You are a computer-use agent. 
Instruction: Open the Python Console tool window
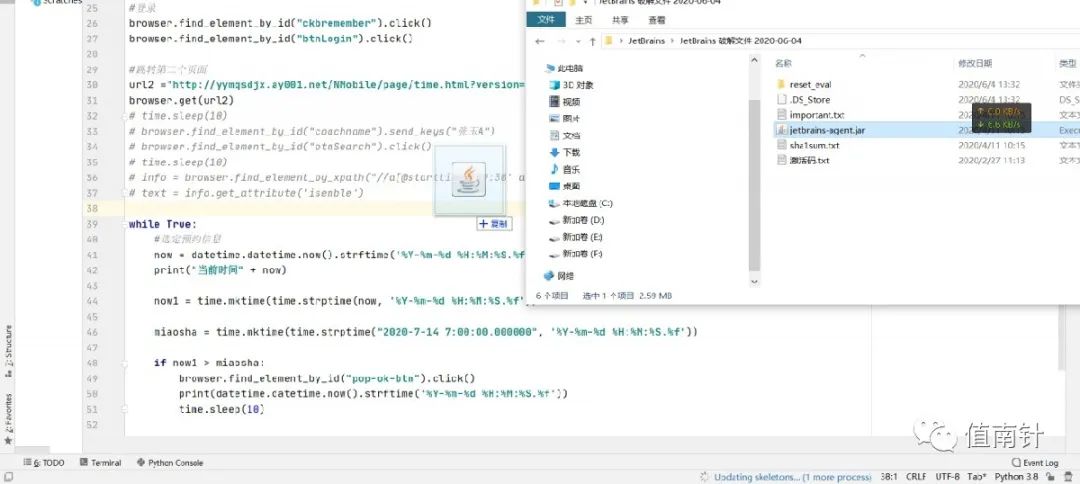point(169,463)
